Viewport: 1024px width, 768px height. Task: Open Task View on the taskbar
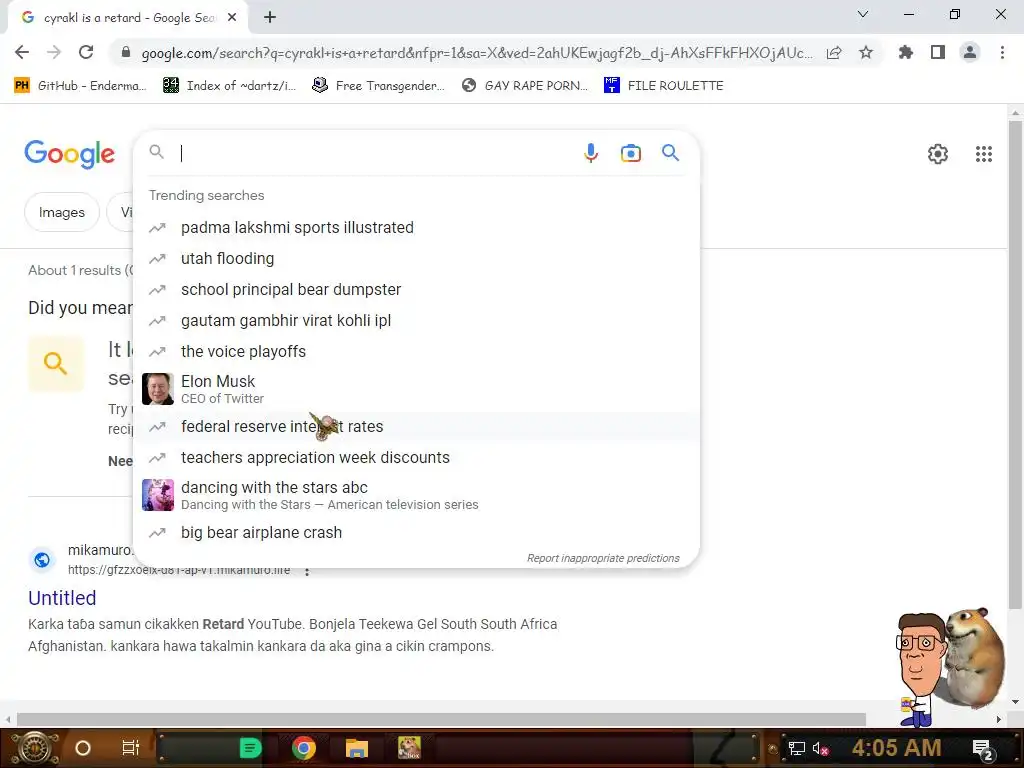coord(131,748)
